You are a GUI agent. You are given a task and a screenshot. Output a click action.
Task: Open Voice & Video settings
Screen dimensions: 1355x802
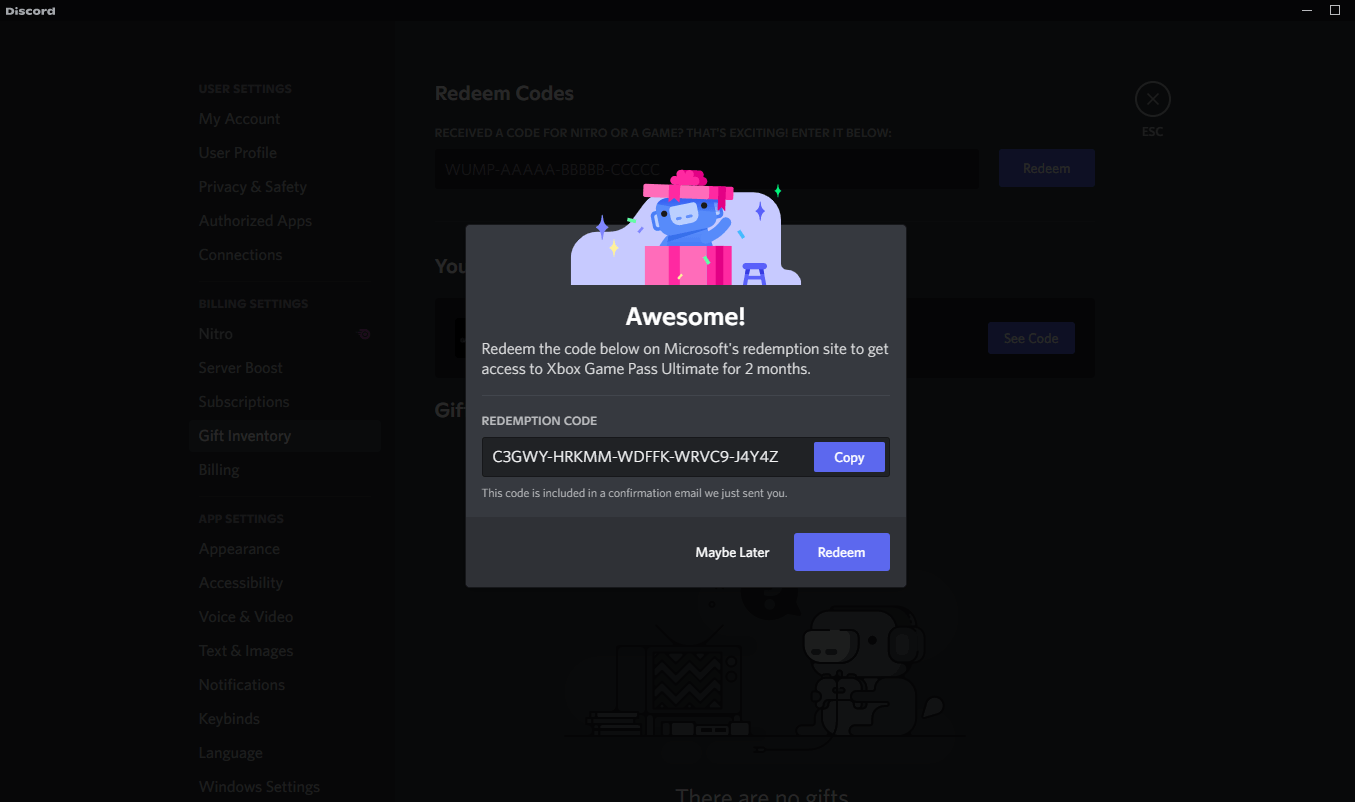[x=284, y=617]
